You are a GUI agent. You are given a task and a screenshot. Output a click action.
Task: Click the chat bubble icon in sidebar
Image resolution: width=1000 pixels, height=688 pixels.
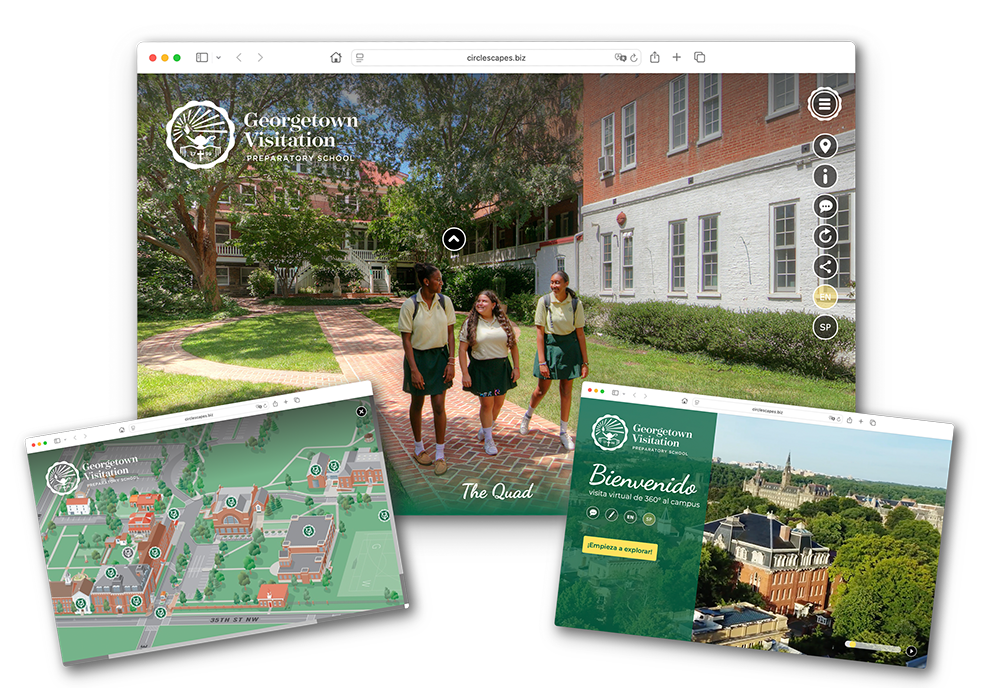[x=825, y=207]
